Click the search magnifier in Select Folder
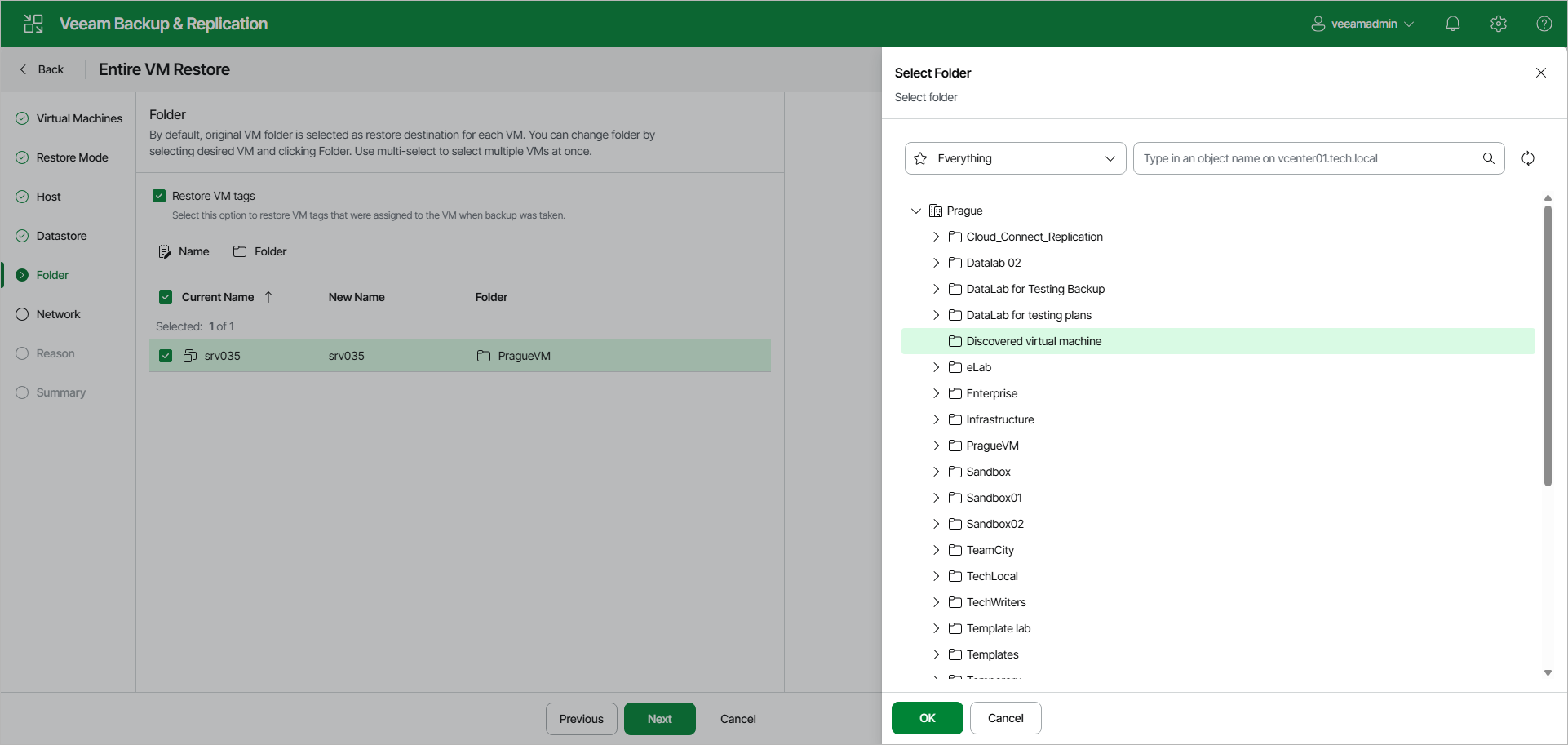 pos(1489,158)
